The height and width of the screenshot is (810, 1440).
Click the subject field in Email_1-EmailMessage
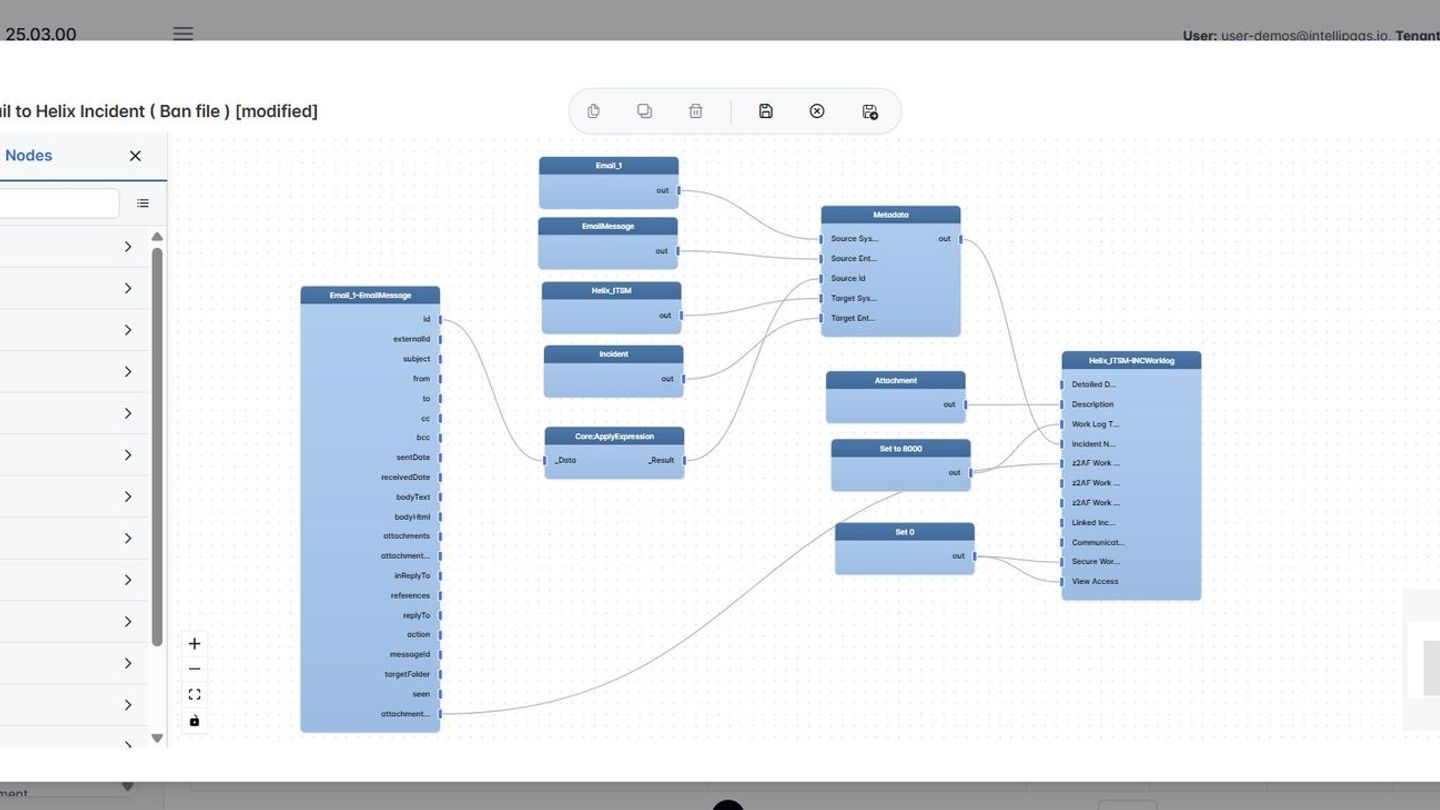click(417, 359)
